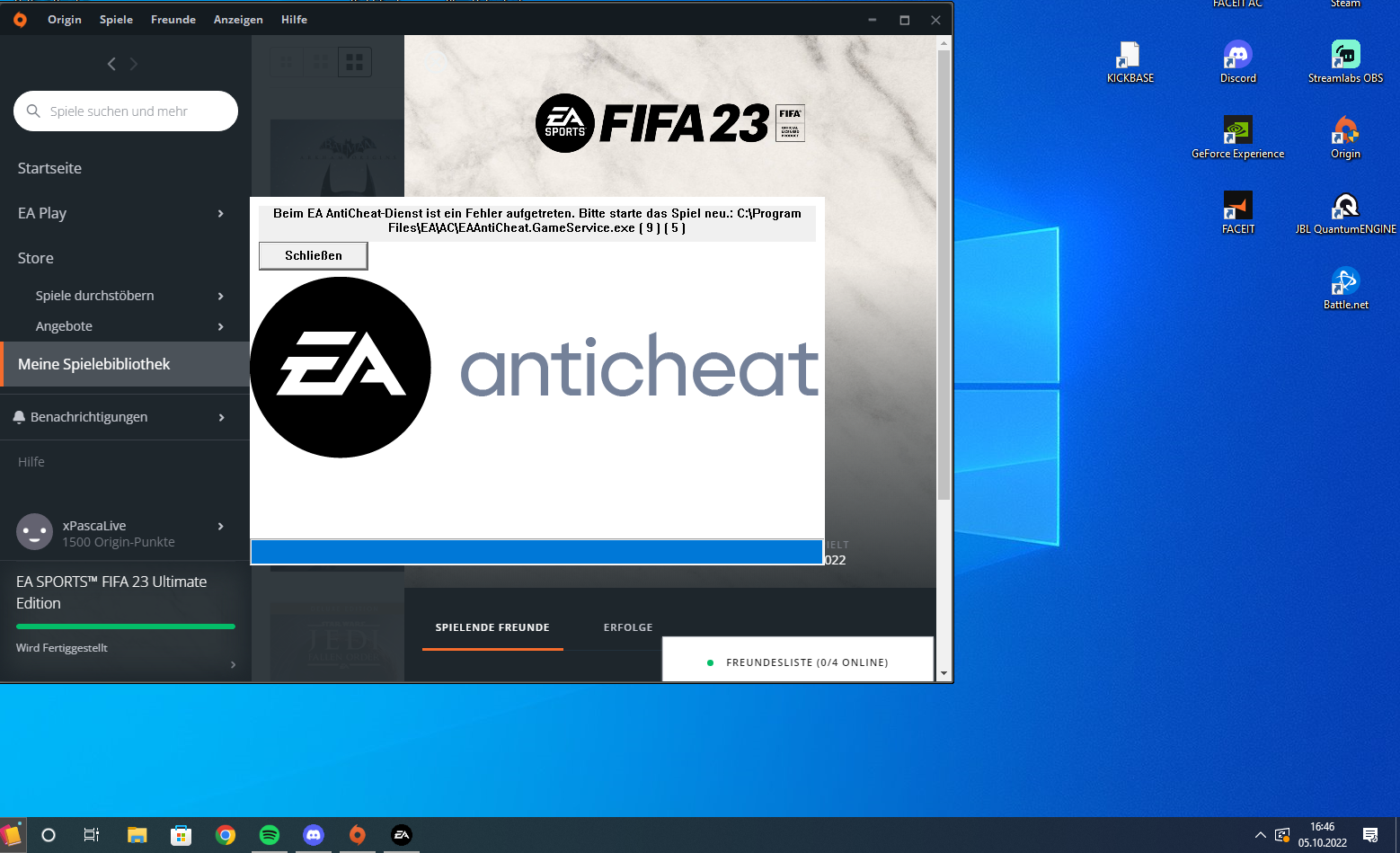Viewport: 1400px width, 853px height.
Task: Select the KICKBASE desktop shortcut
Action: pos(1130,63)
